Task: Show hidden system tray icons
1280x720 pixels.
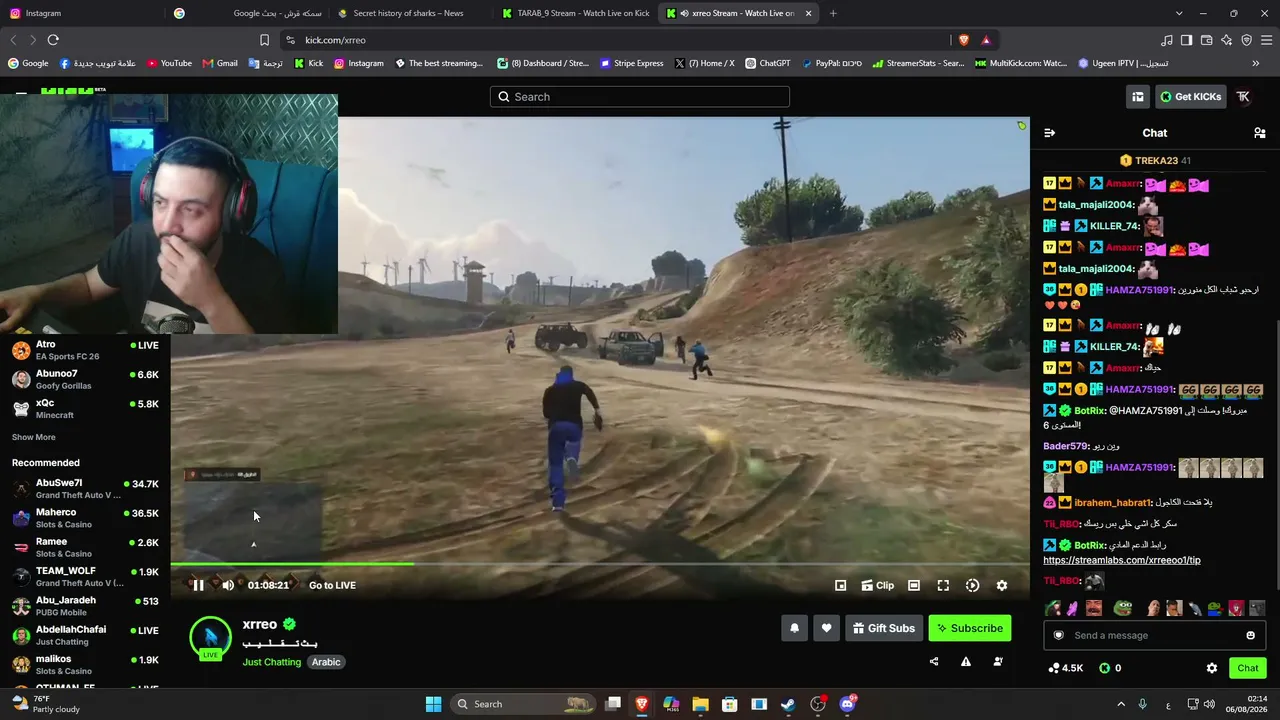Action: pos(1121,704)
